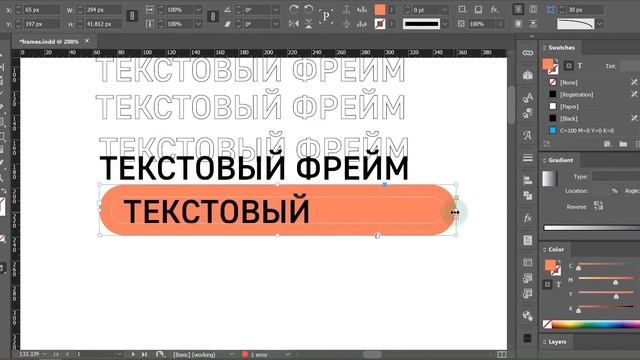Open the Links chain icon panel in dock
This screenshot has width=640, height=360.
pos(527,53)
